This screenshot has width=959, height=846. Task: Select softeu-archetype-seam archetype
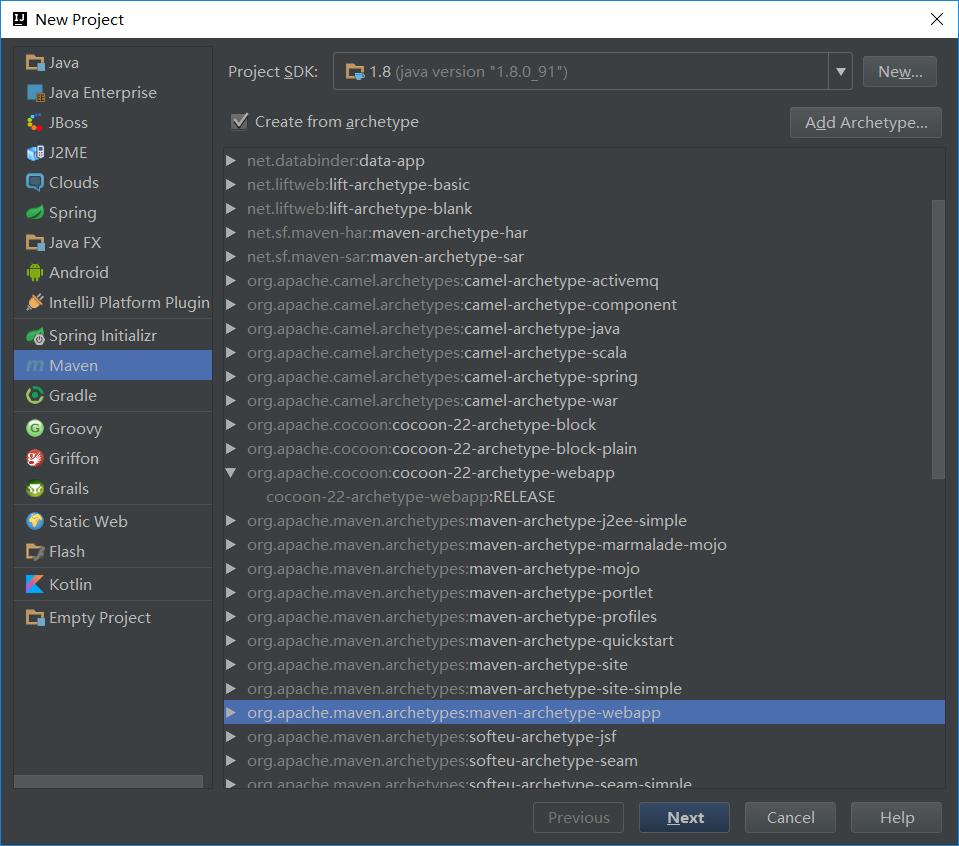click(x=442, y=761)
